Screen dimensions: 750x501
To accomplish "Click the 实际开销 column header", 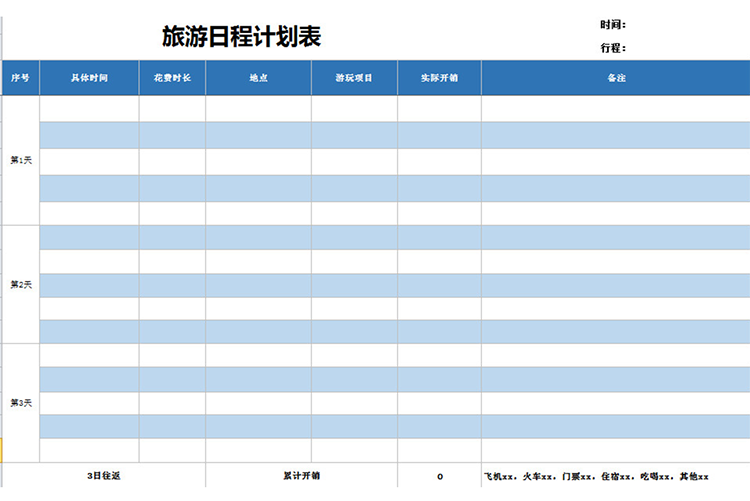I will (x=439, y=78).
